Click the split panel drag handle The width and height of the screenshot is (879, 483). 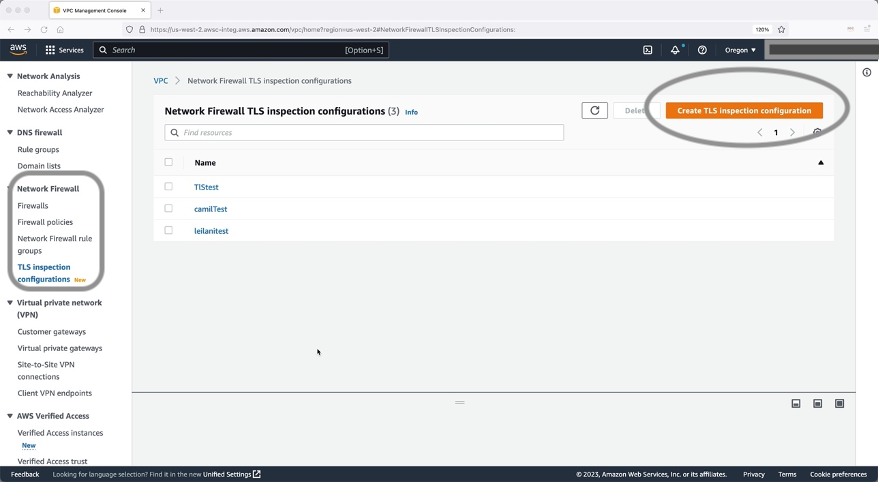(460, 402)
